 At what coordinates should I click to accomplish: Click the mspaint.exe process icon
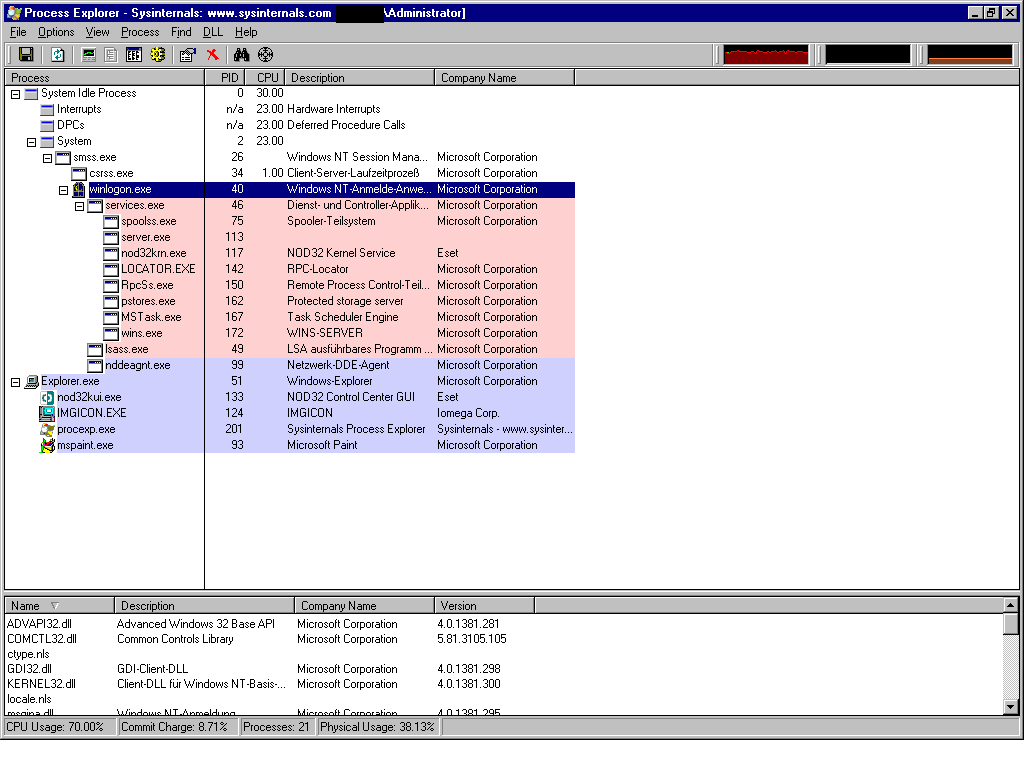(x=47, y=445)
